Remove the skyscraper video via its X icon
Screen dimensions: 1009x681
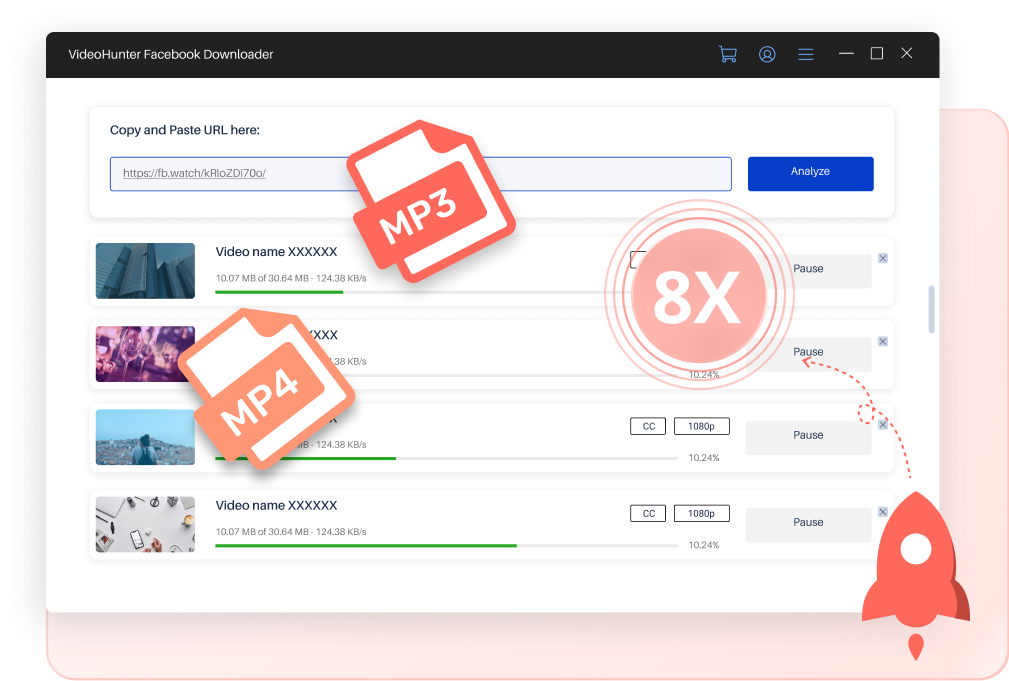(x=883, y=258)
